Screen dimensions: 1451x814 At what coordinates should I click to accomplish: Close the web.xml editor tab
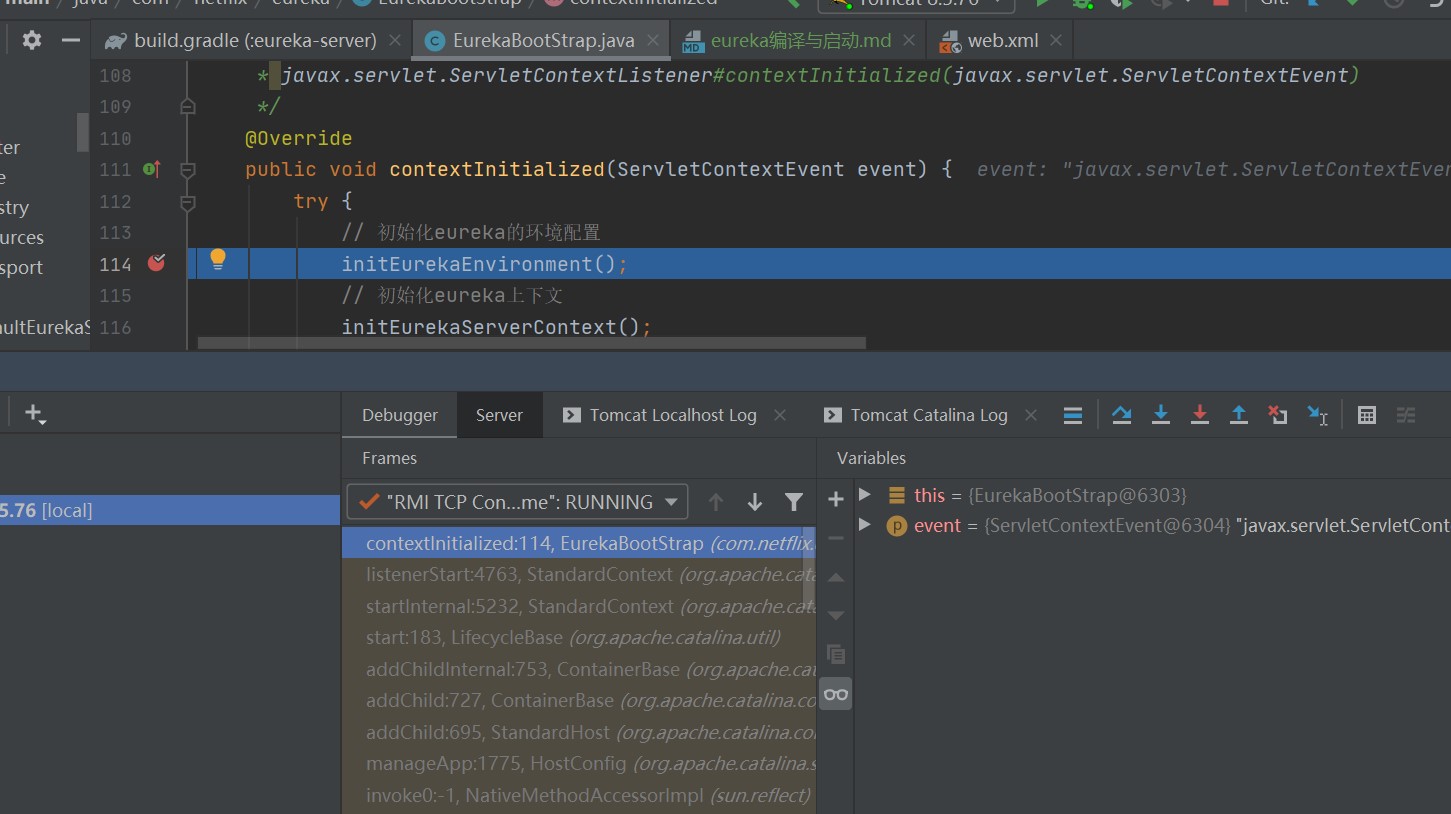1055,41
